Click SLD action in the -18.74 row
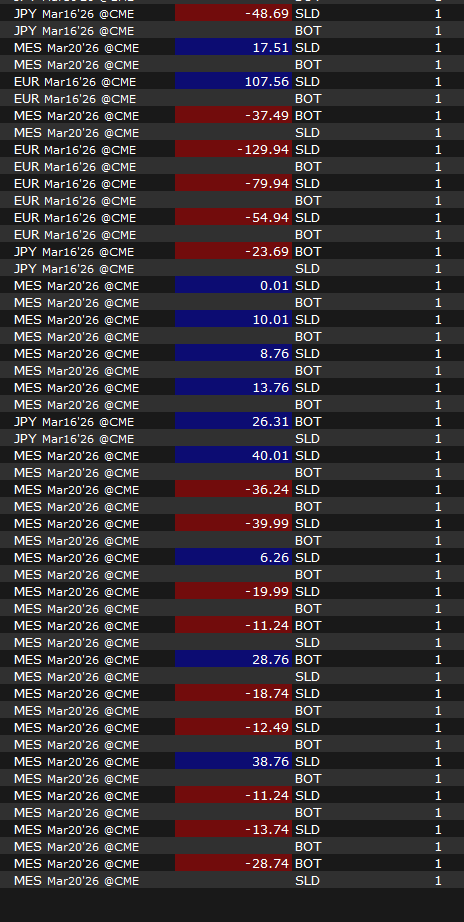 tap(308, 694)
